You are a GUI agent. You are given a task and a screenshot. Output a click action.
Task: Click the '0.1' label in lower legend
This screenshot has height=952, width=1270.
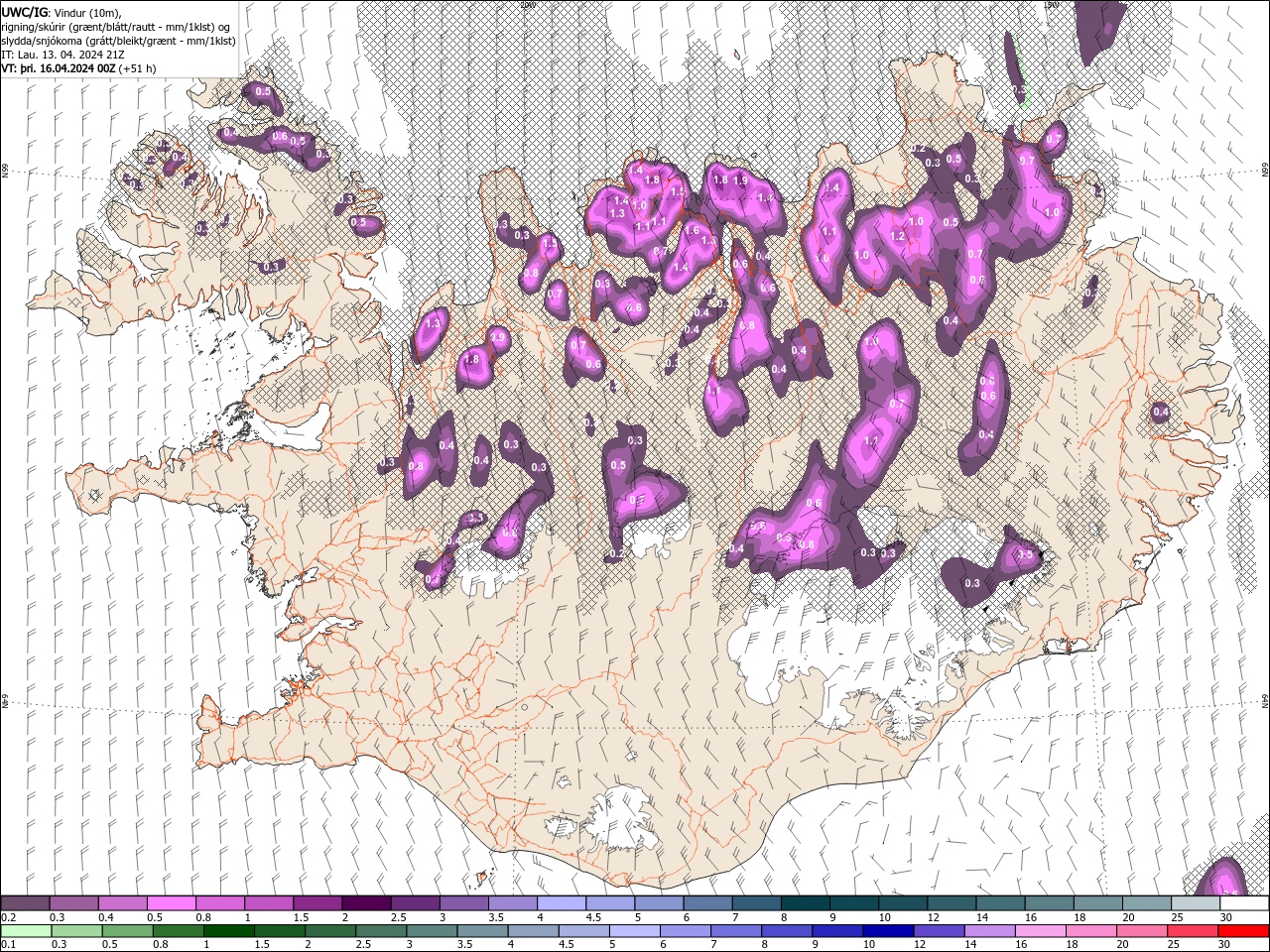coord(8,945)
